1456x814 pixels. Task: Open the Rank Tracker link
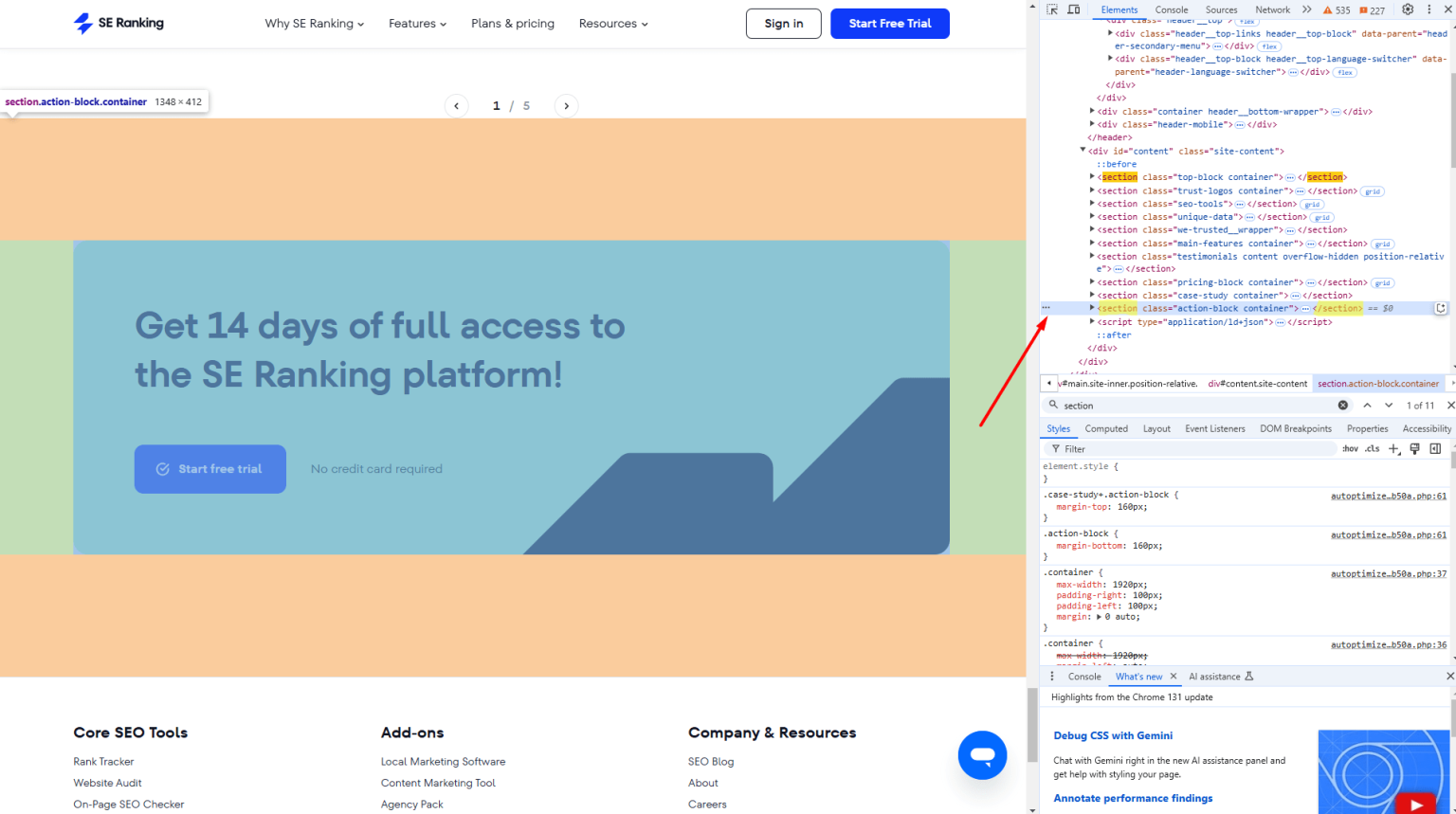tap(102, 761)
